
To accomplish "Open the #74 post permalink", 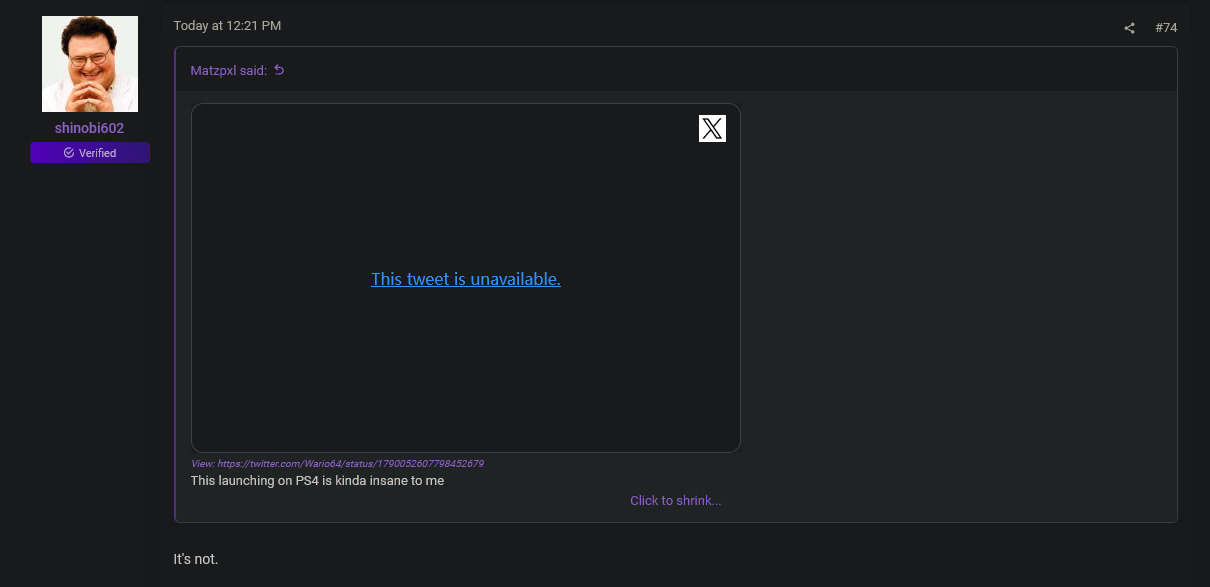I will [x=1166, y=28].
